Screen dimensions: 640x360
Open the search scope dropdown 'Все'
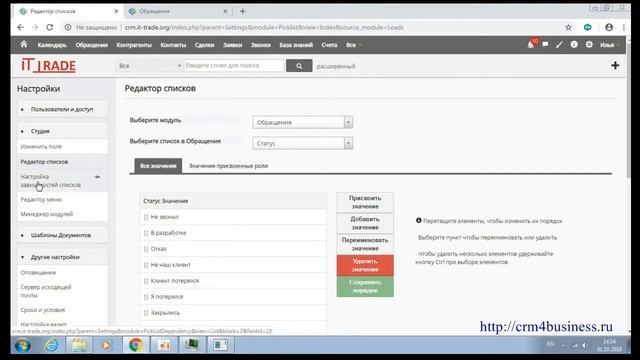pos(150,66)
